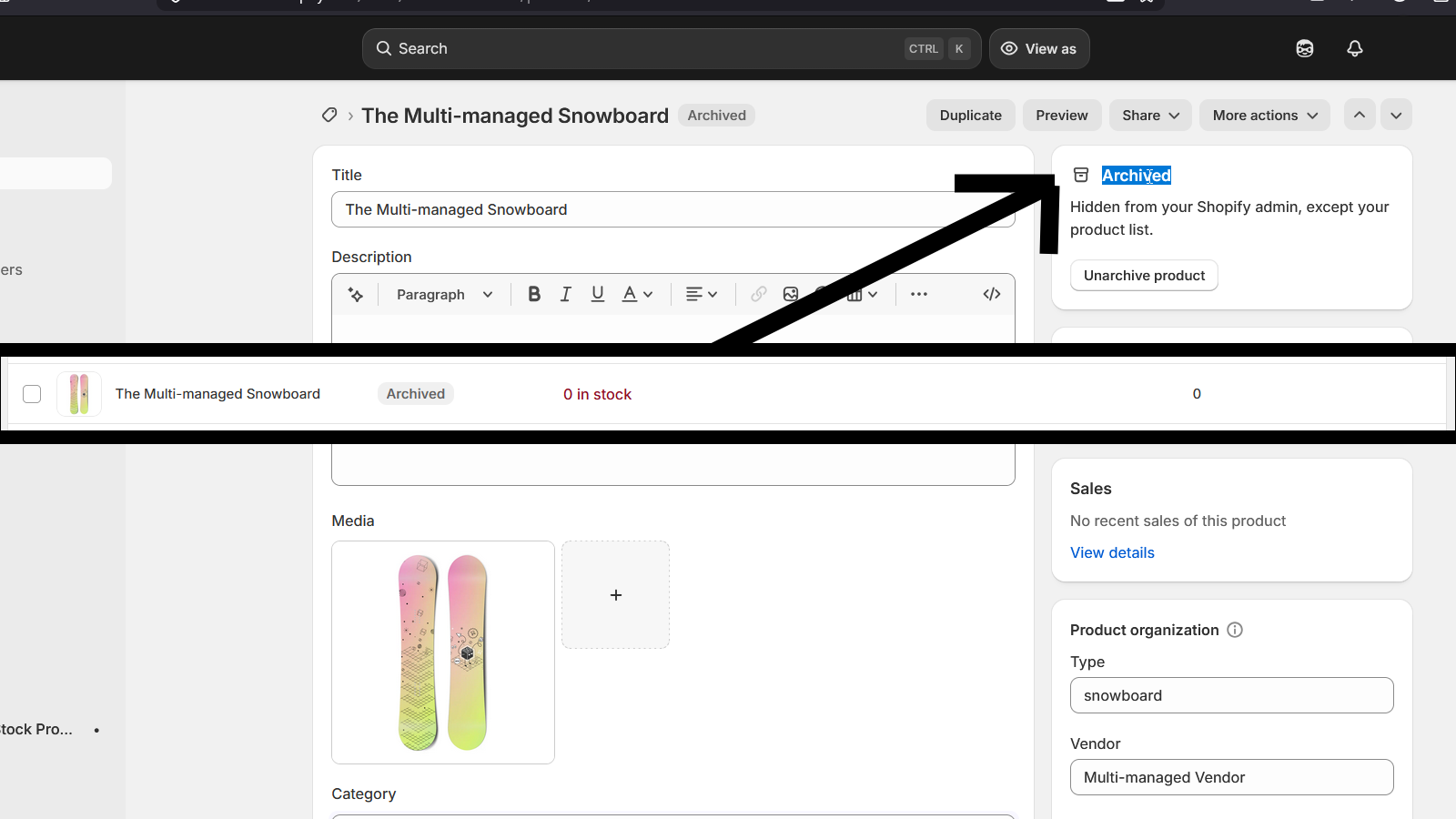Expand the Share dropdown
This screenshot has width=1456, height=819.
tap(1150, 116)
